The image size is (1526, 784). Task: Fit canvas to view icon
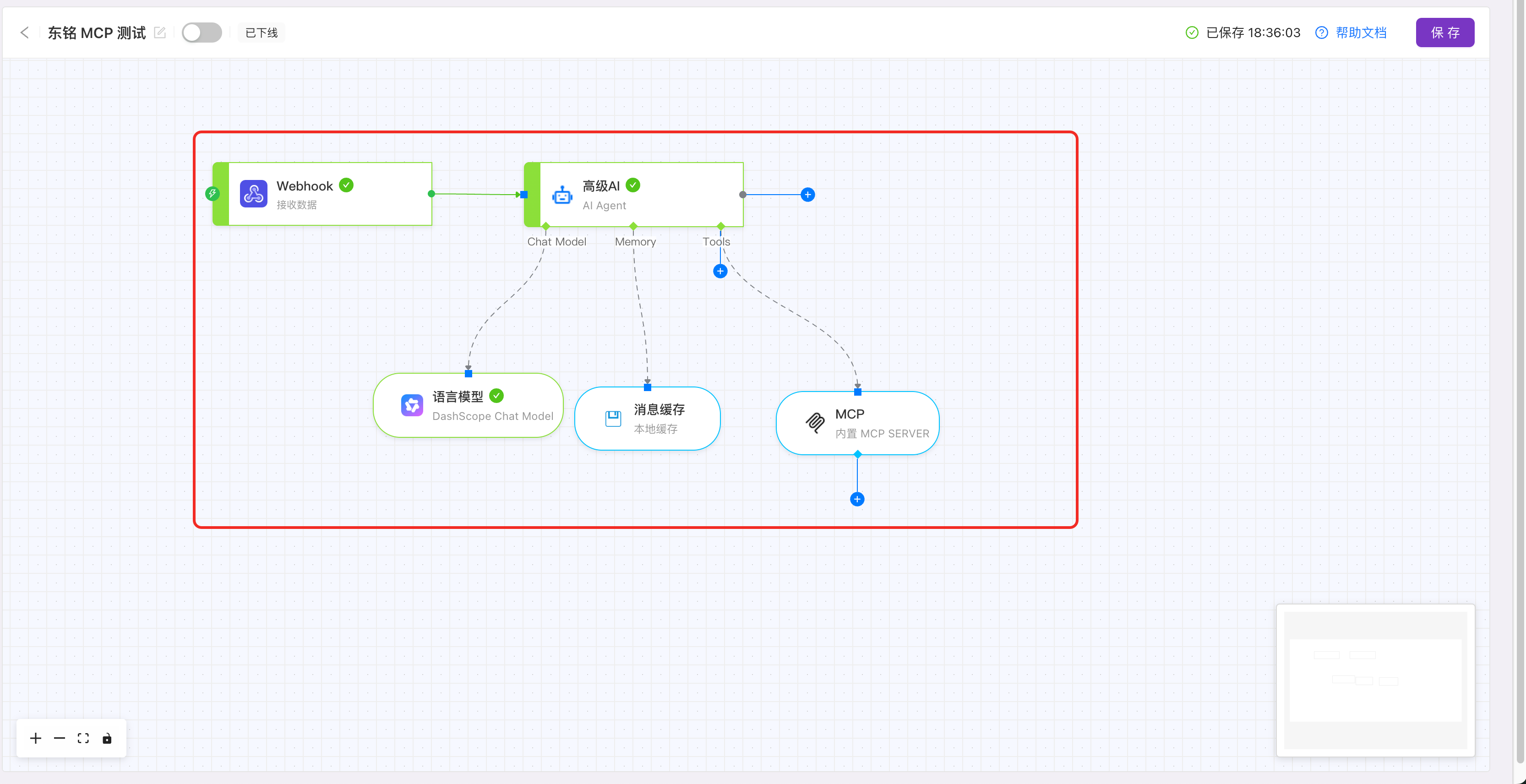(83, 738)
